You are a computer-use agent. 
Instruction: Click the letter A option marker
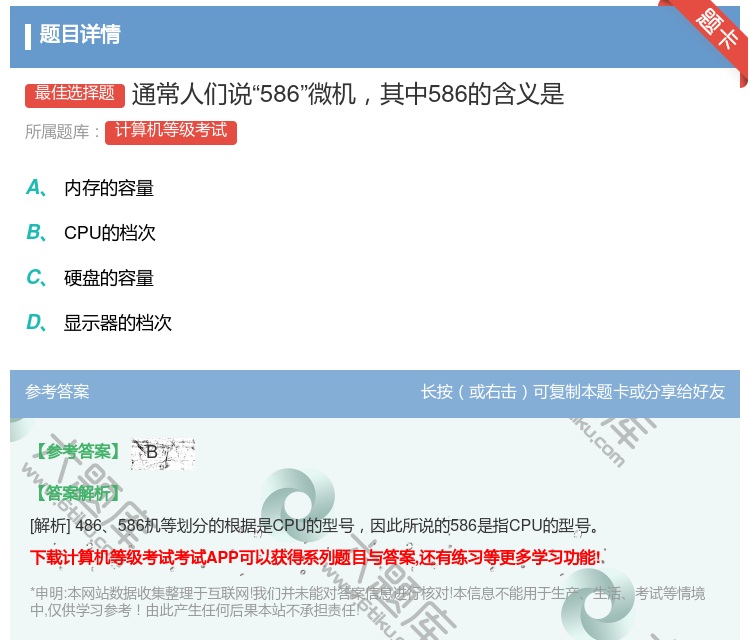[36, 188]
